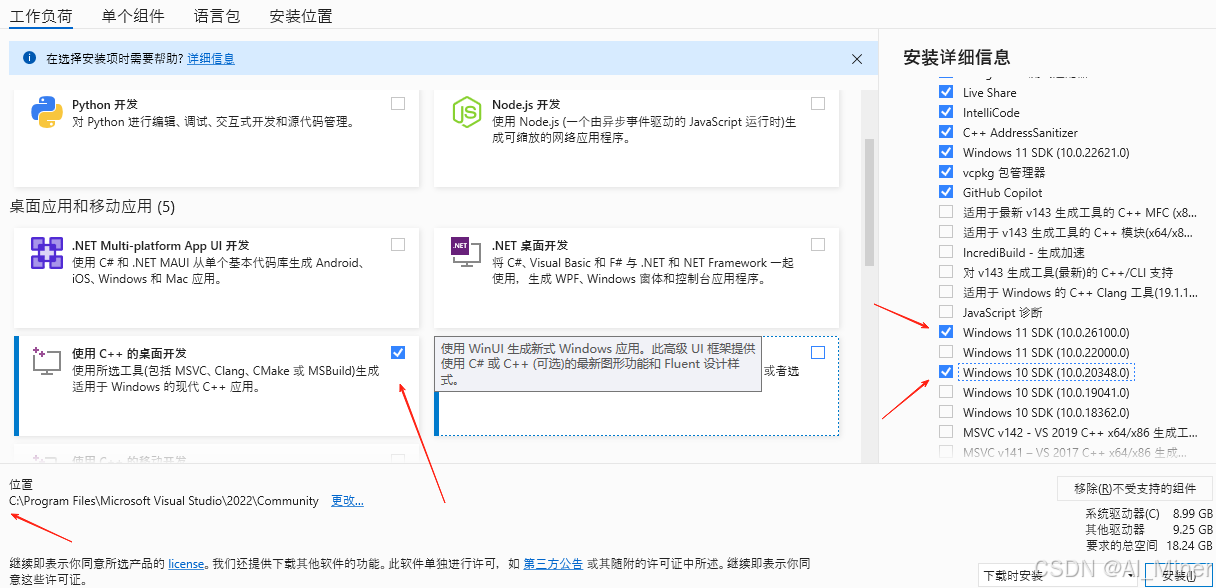Uncheck Windows 11 SDK (10.0.26100.0)

946,332
